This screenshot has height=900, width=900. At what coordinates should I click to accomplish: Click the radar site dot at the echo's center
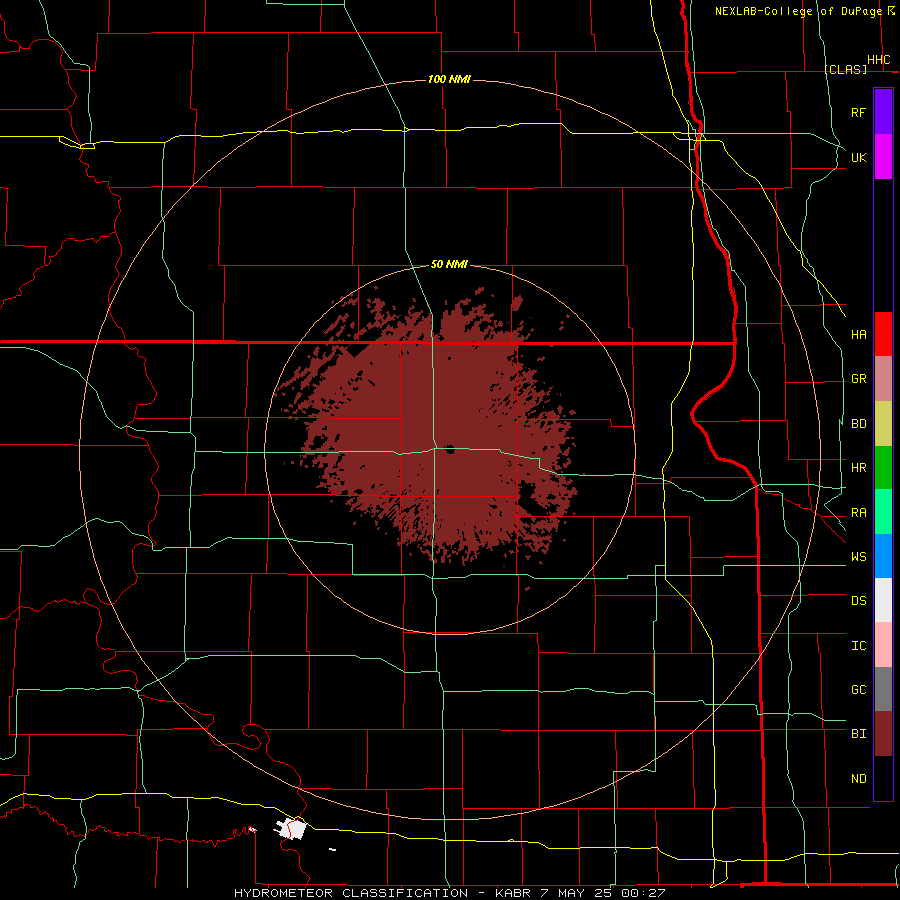pyautogui.click(x=449, y=449)
